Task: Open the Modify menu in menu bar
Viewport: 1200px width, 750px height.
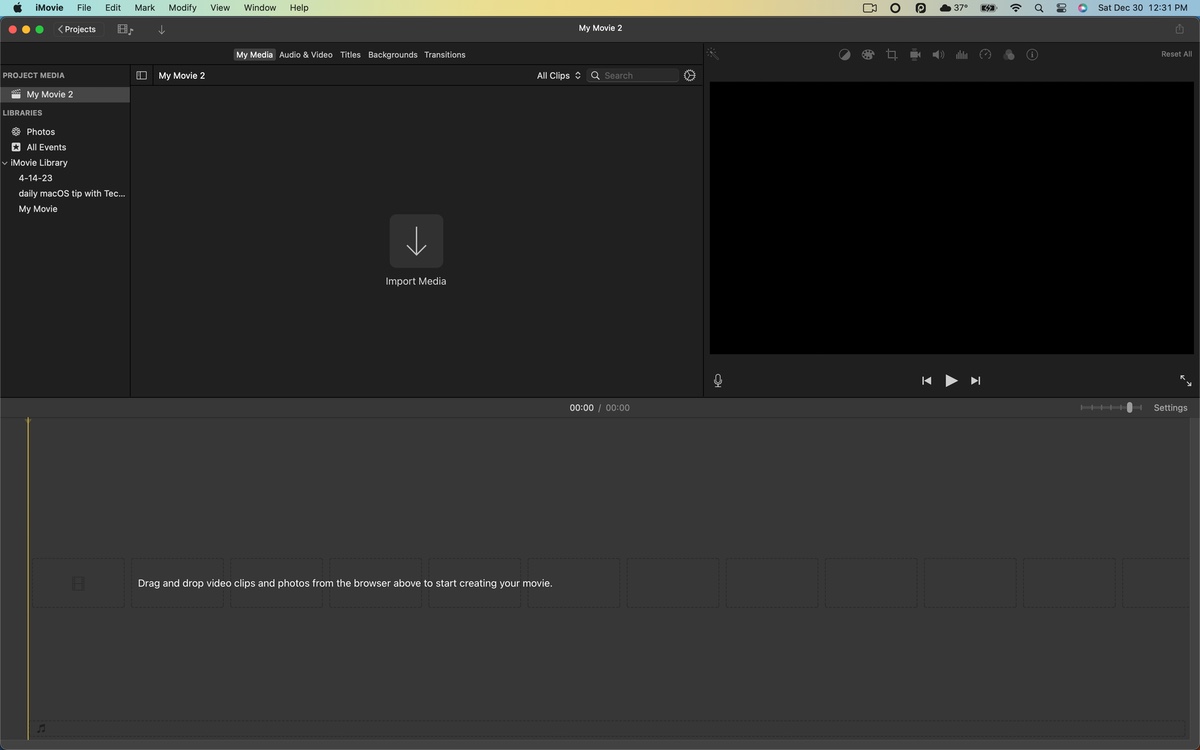Action: 182,8
